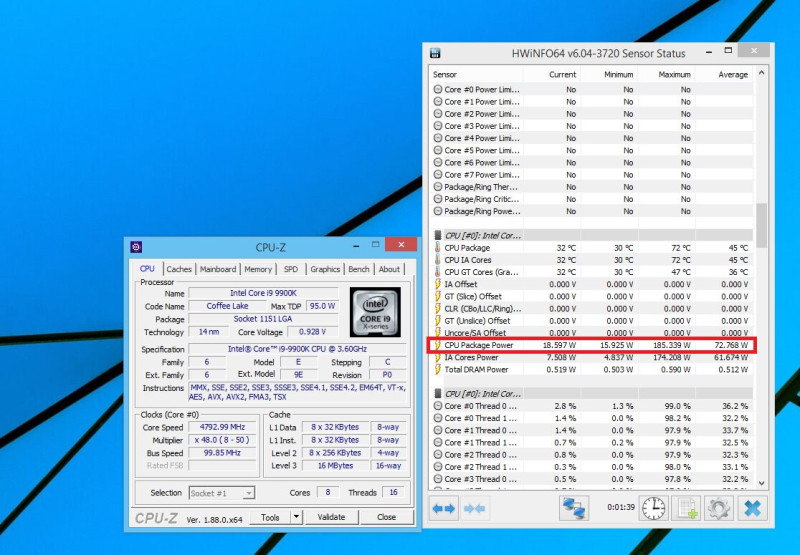Click the thermometer icon beside CPU IA Cores
Screen dimensions: 800x555
tap(437, 260)
